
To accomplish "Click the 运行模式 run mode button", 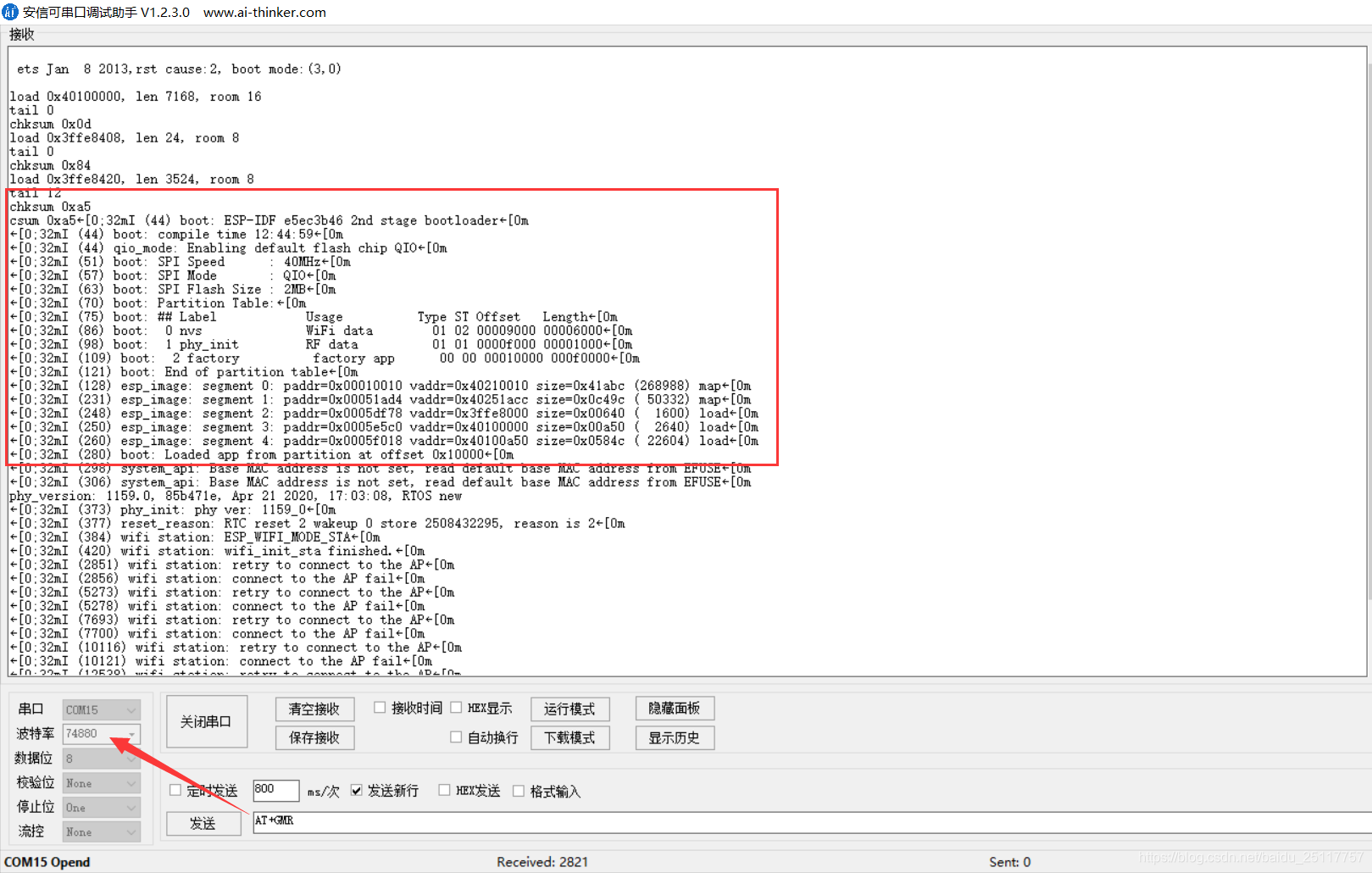I will tap(569, 709).
